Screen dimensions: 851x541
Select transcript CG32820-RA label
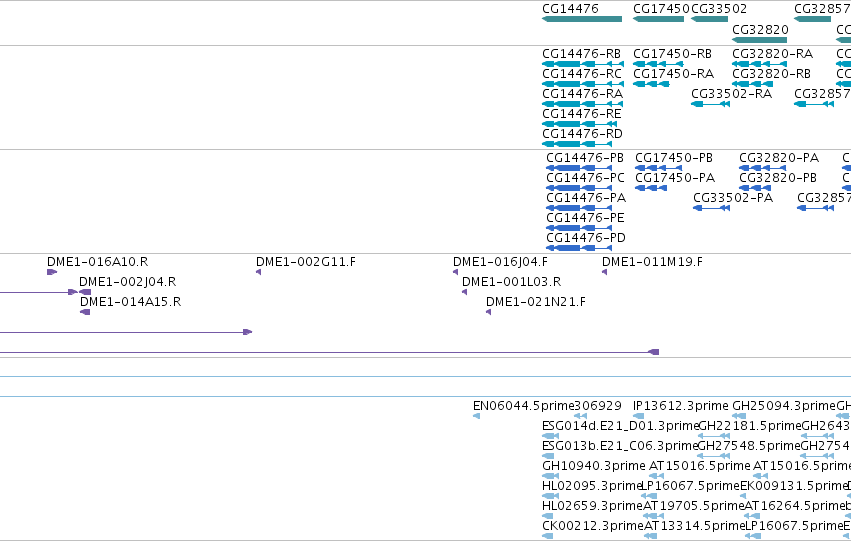(x=772, y=54)
